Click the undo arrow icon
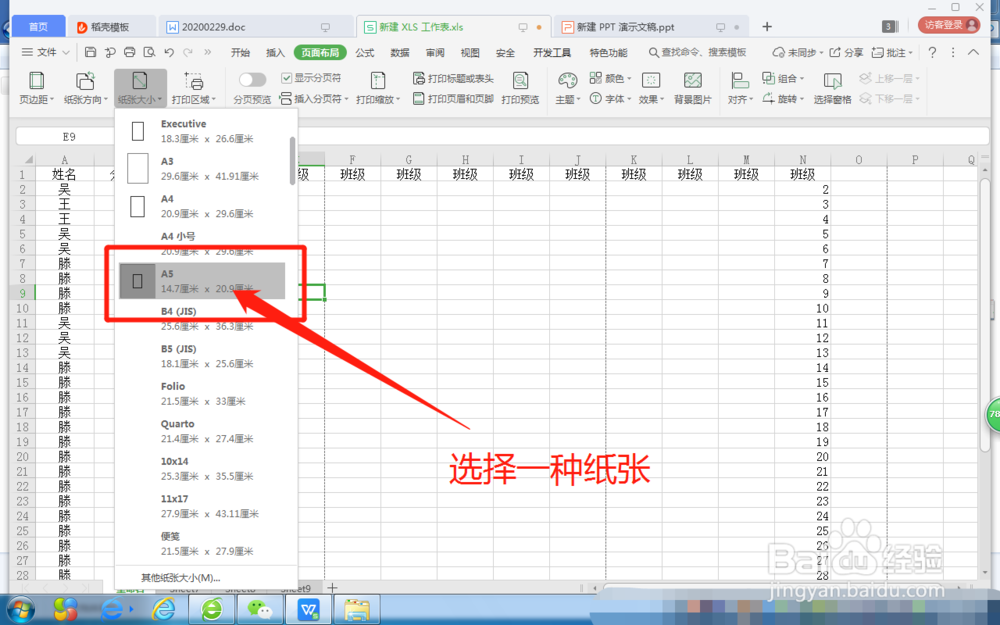The width and height of the screenshot is (1000, 625). pyautogui.click(x=169, y=52)
